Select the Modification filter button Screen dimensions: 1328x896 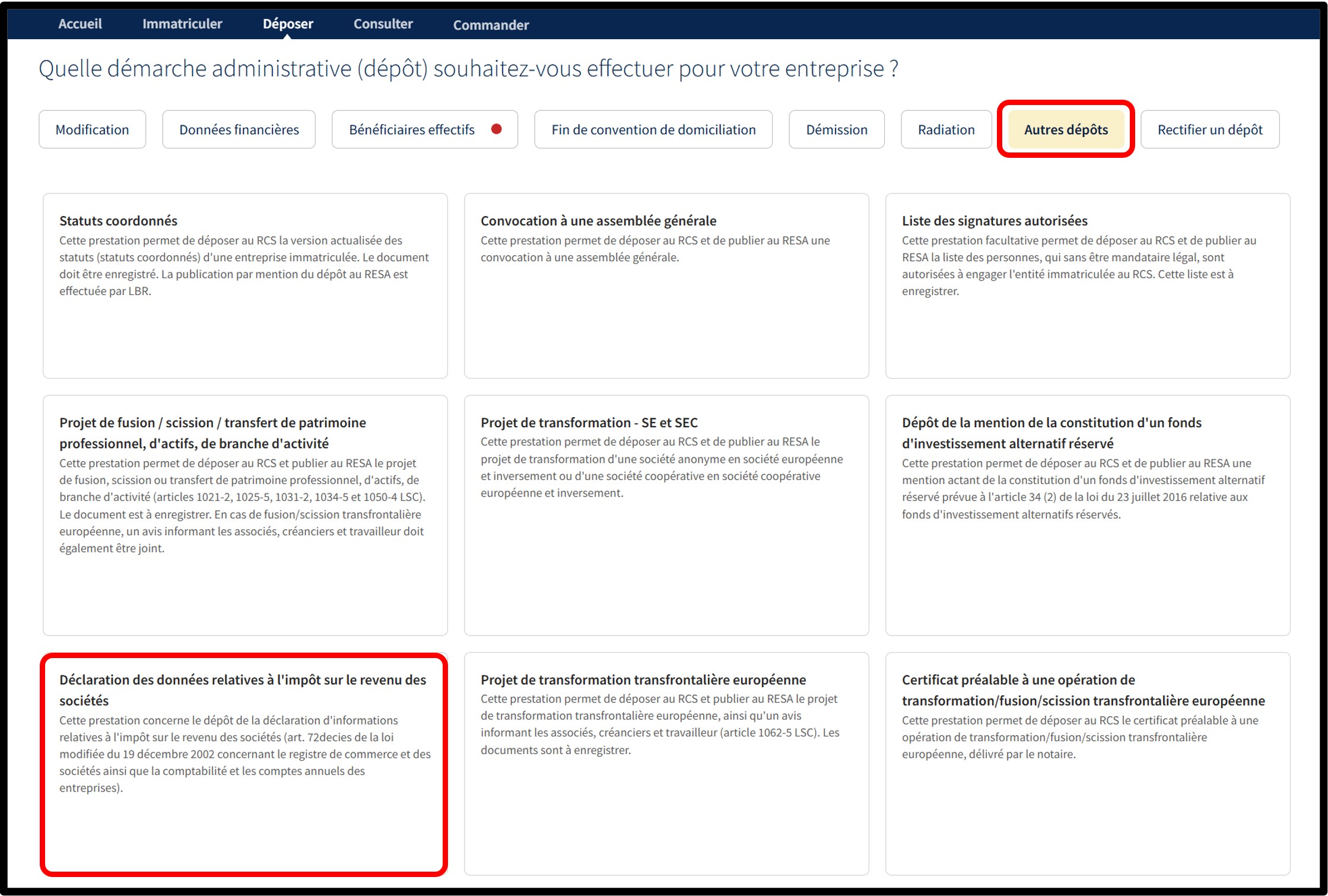tap(92, 129)
